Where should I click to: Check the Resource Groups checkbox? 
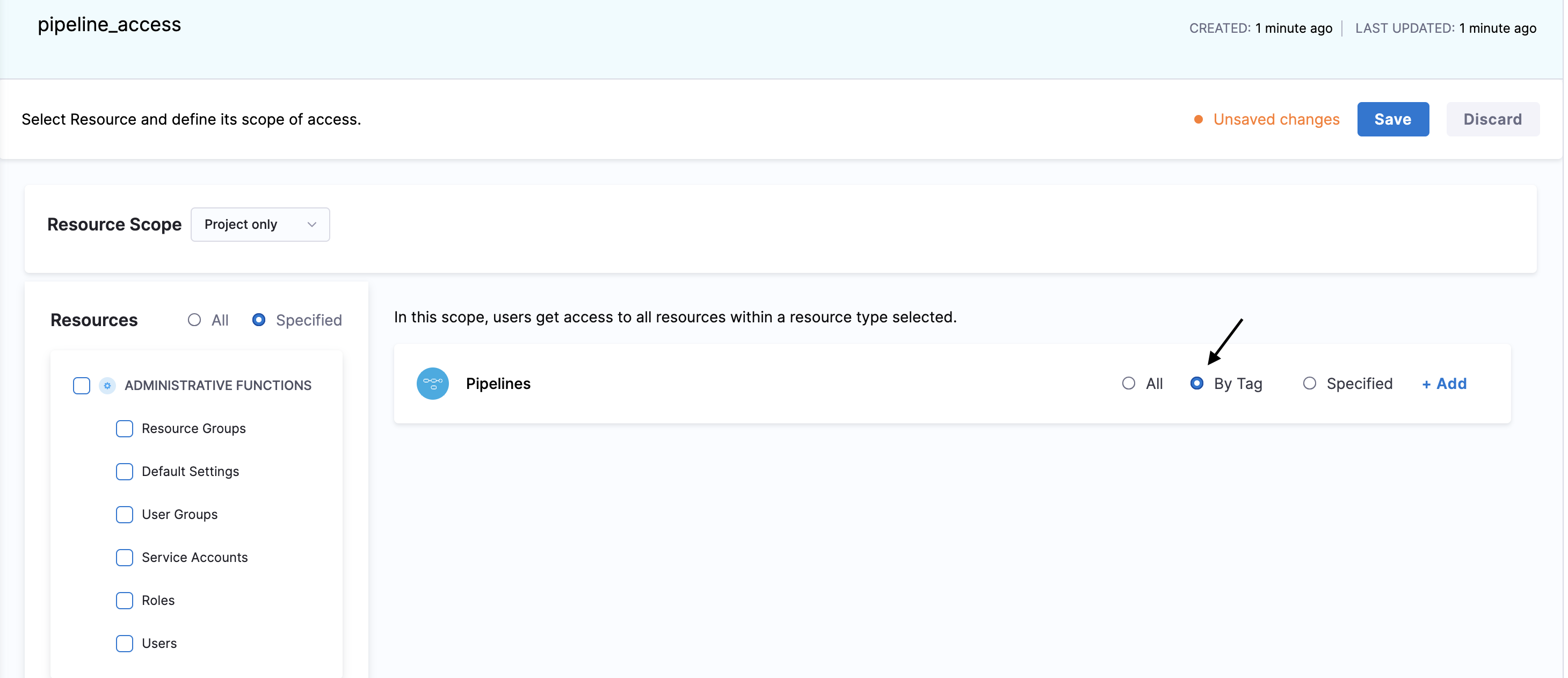pyautogui.click(x=124, y=428)
